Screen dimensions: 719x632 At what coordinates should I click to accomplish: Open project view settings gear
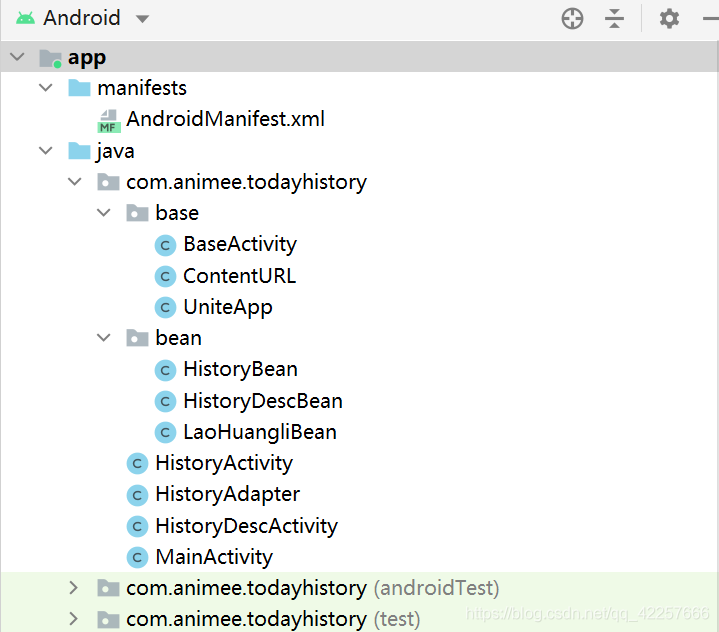669,18
